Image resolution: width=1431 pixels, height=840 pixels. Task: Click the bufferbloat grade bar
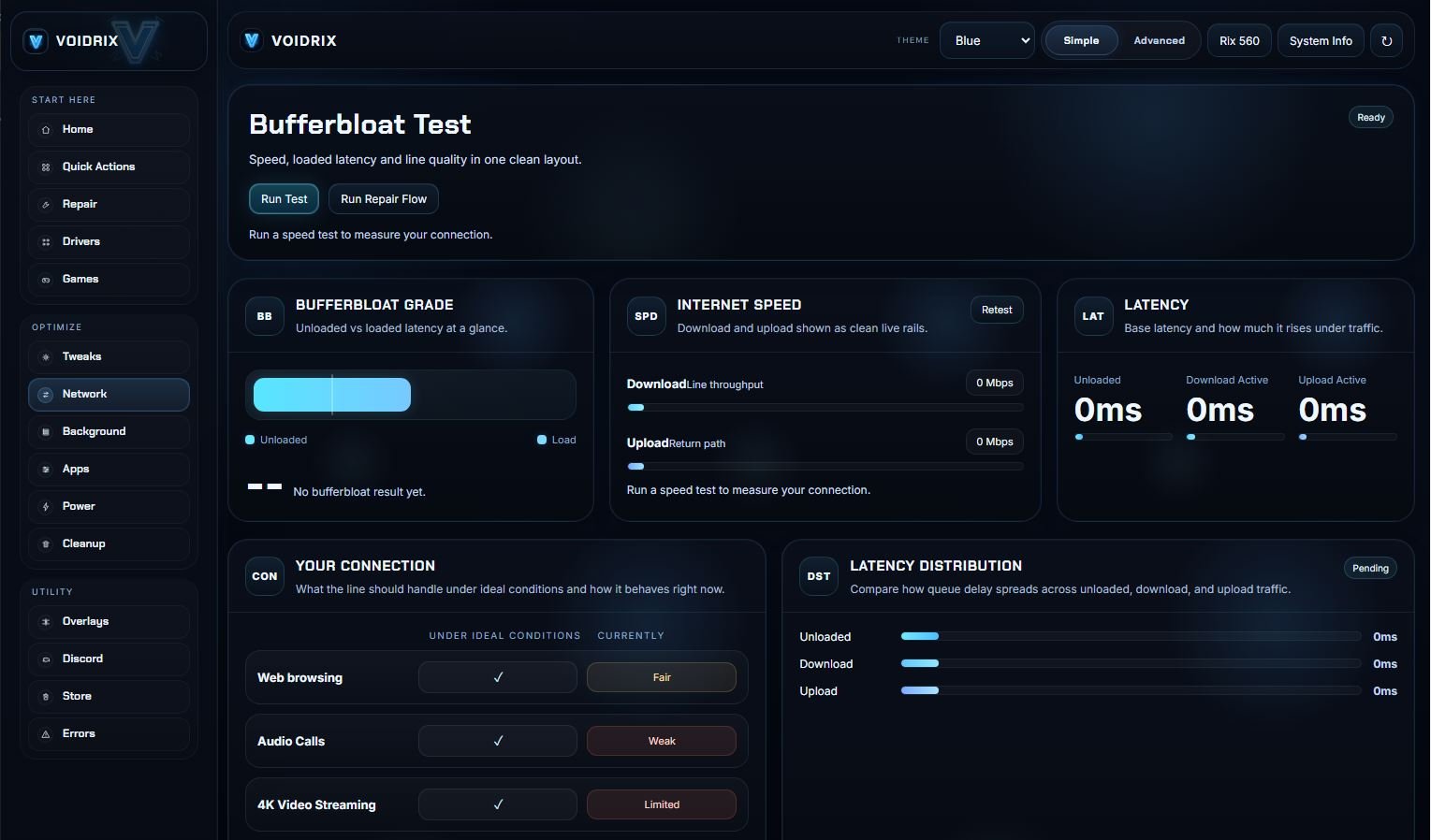(x=410, y=395)
